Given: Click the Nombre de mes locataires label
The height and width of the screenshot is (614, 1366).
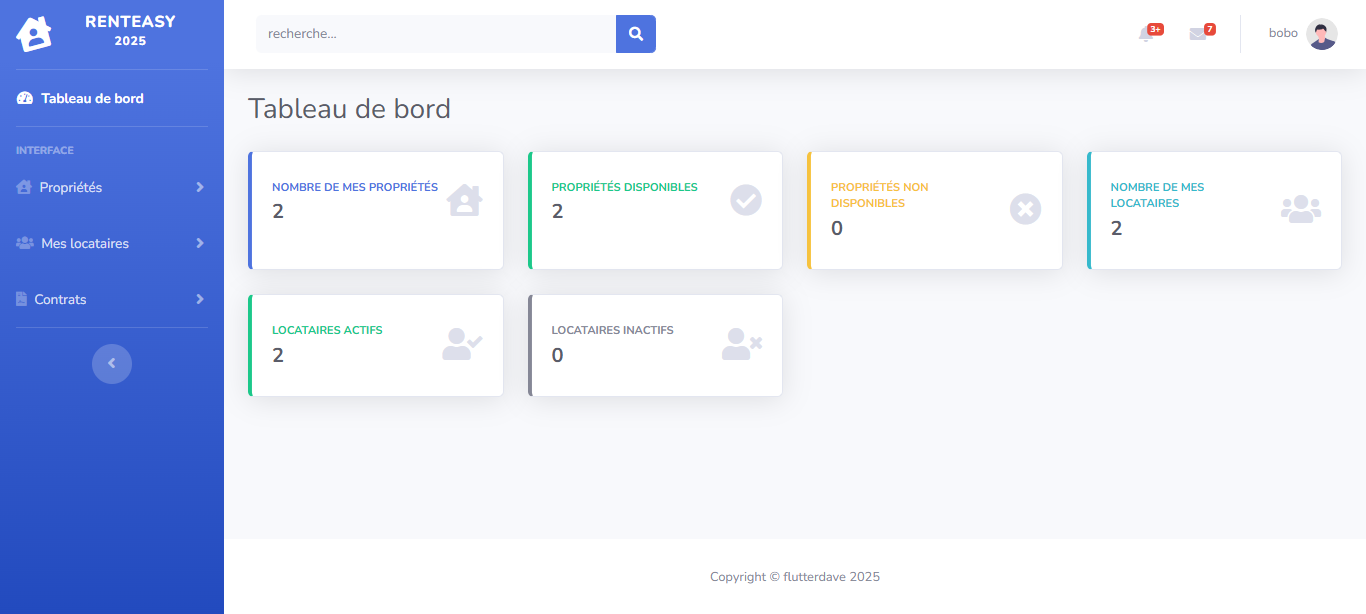Looking at the screenshot, I should (x=1157, y=195).
